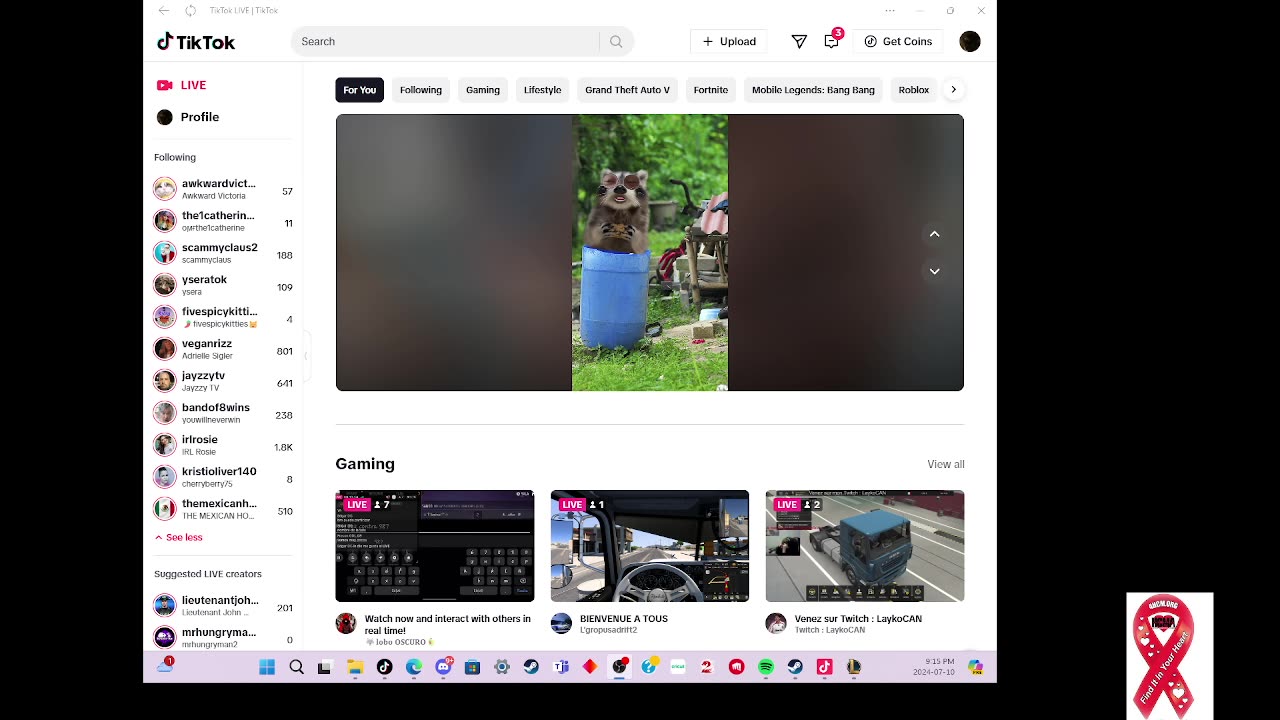Click into the Search field
The width and height of the screenshot is (1280, 720).
(x=445, y=42)
